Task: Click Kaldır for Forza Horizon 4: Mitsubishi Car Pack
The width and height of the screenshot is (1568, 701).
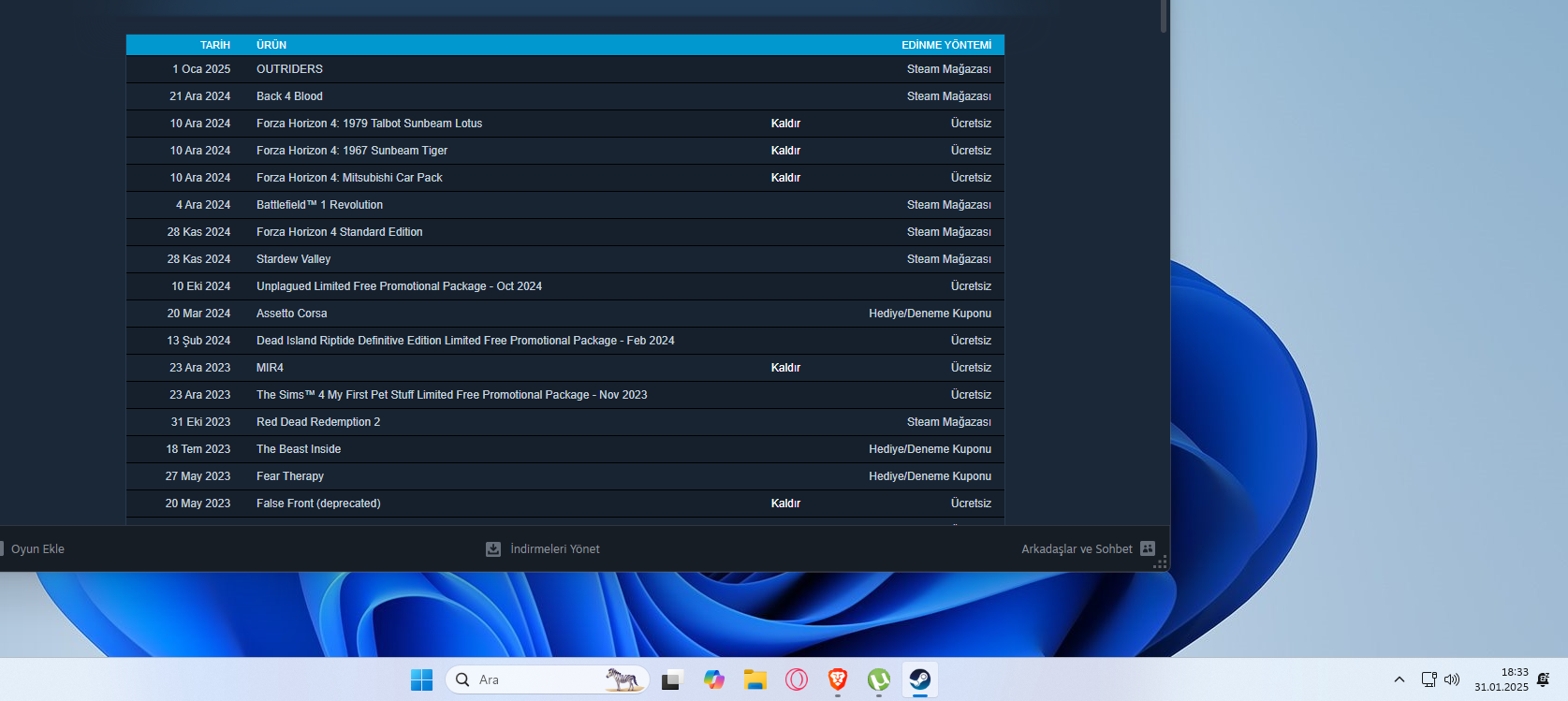Action: 785,178
